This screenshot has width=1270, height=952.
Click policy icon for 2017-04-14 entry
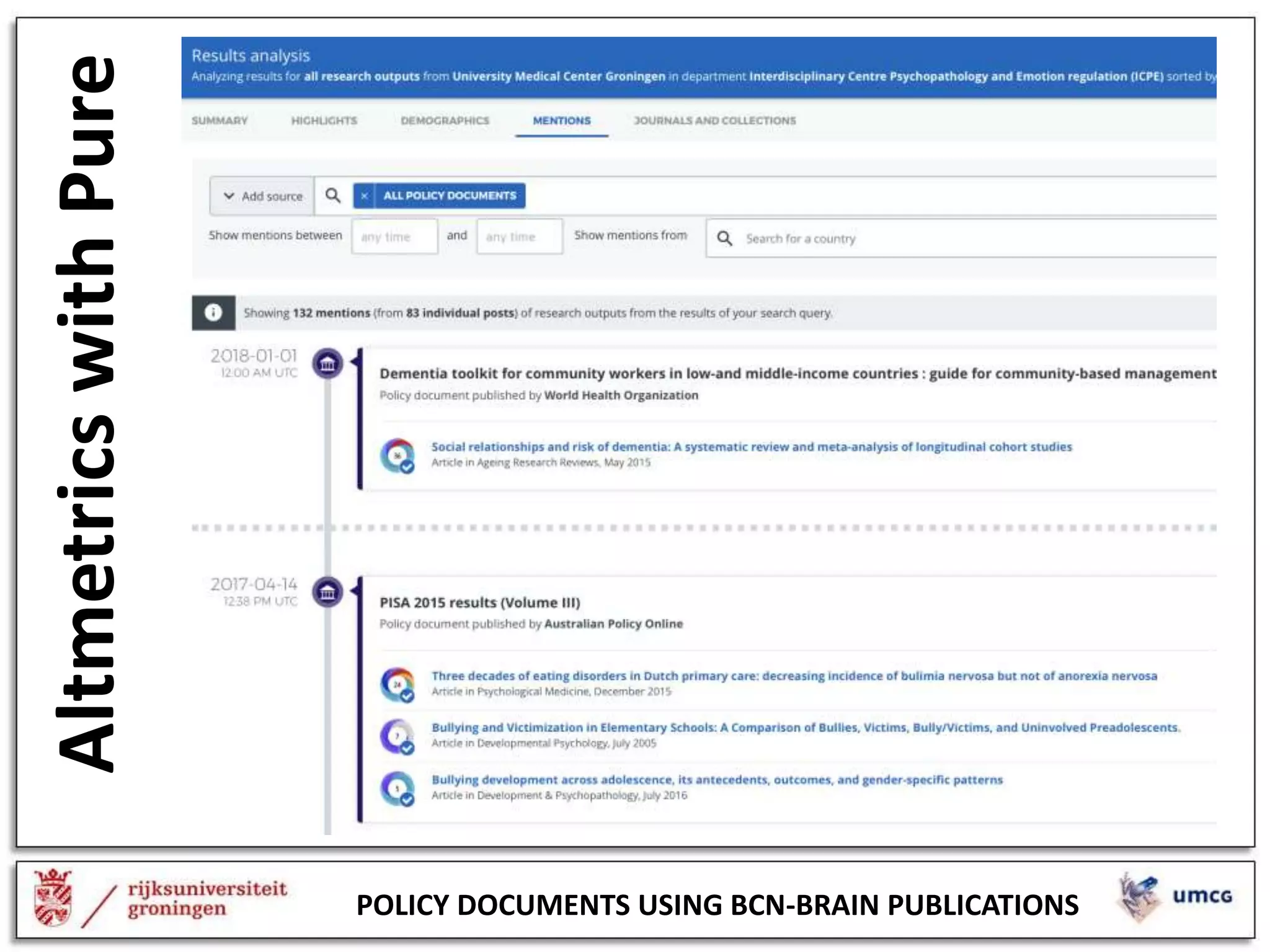point(327,592)
